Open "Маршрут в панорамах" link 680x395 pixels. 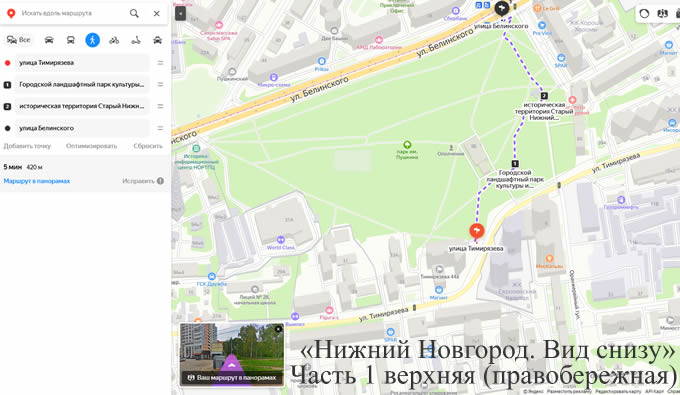(37, 181)
